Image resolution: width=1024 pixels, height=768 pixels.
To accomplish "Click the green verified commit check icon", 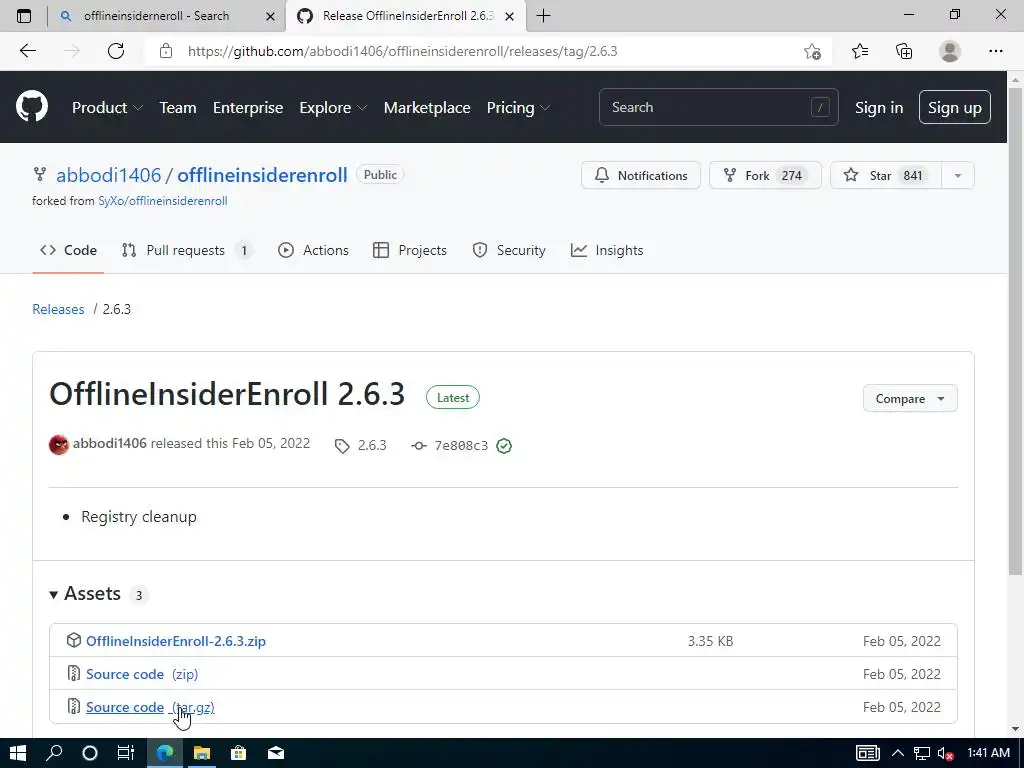I will click(x=504, y=445).
